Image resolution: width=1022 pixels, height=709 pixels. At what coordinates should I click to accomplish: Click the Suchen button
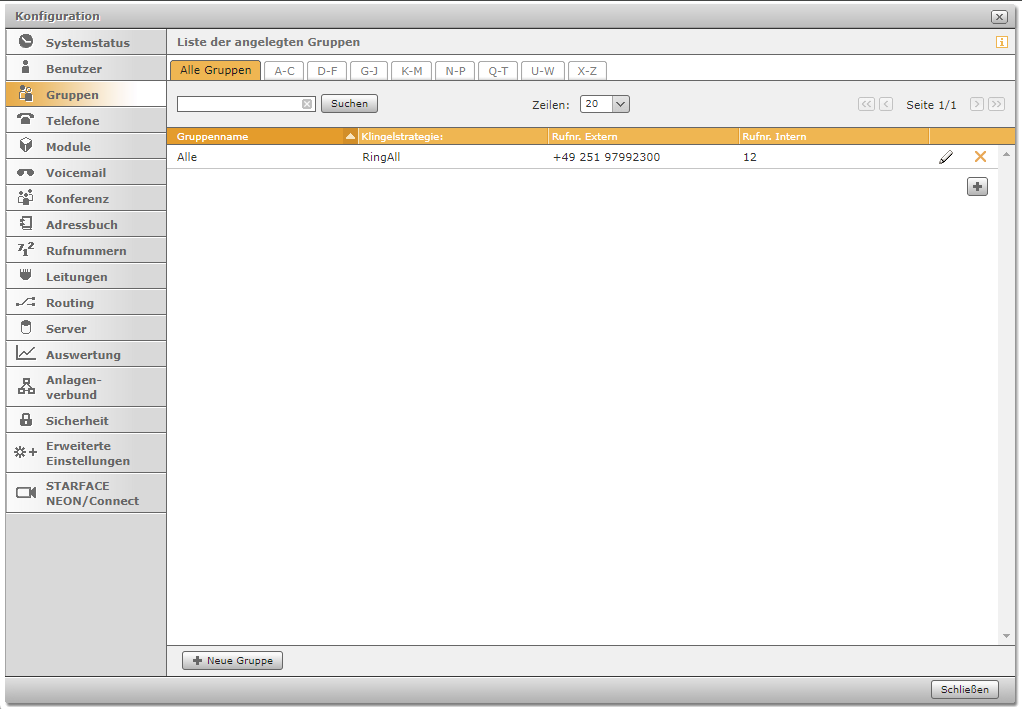point(349,103)
